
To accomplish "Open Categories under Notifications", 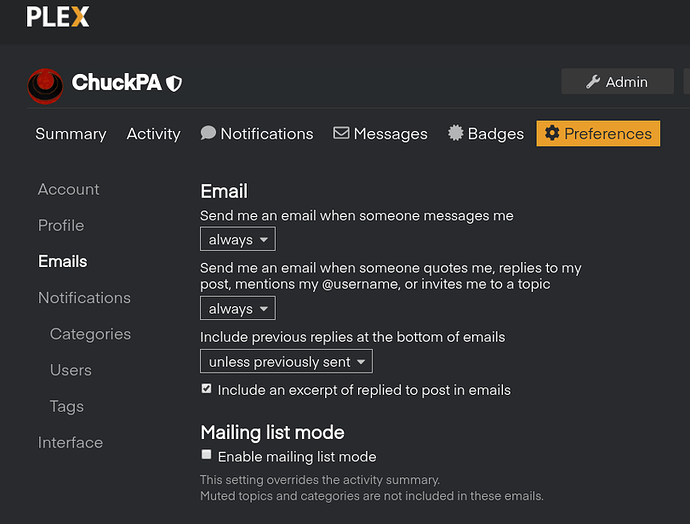I will tap(90, 334).
